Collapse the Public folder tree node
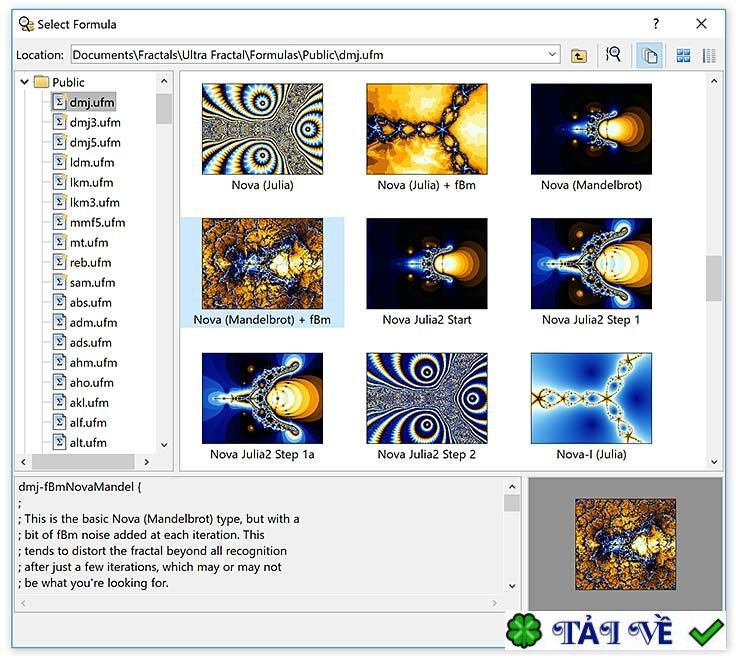Viewport: 736px width, 660px height. click(24, 82)
